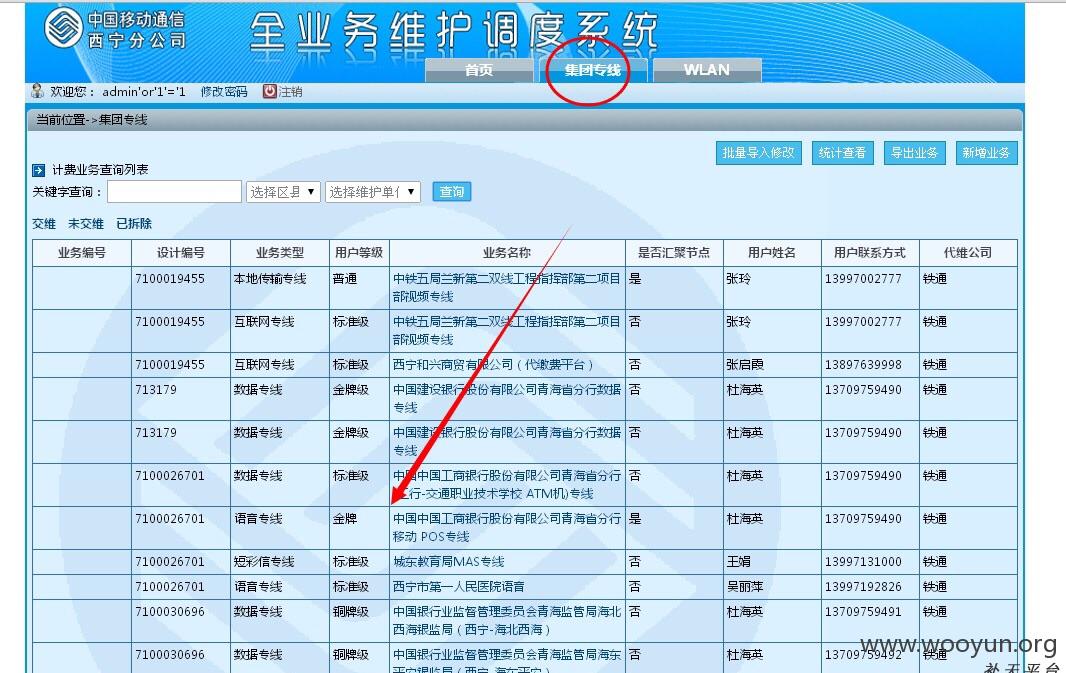Select the 未交维 filter link

point(86,224)
